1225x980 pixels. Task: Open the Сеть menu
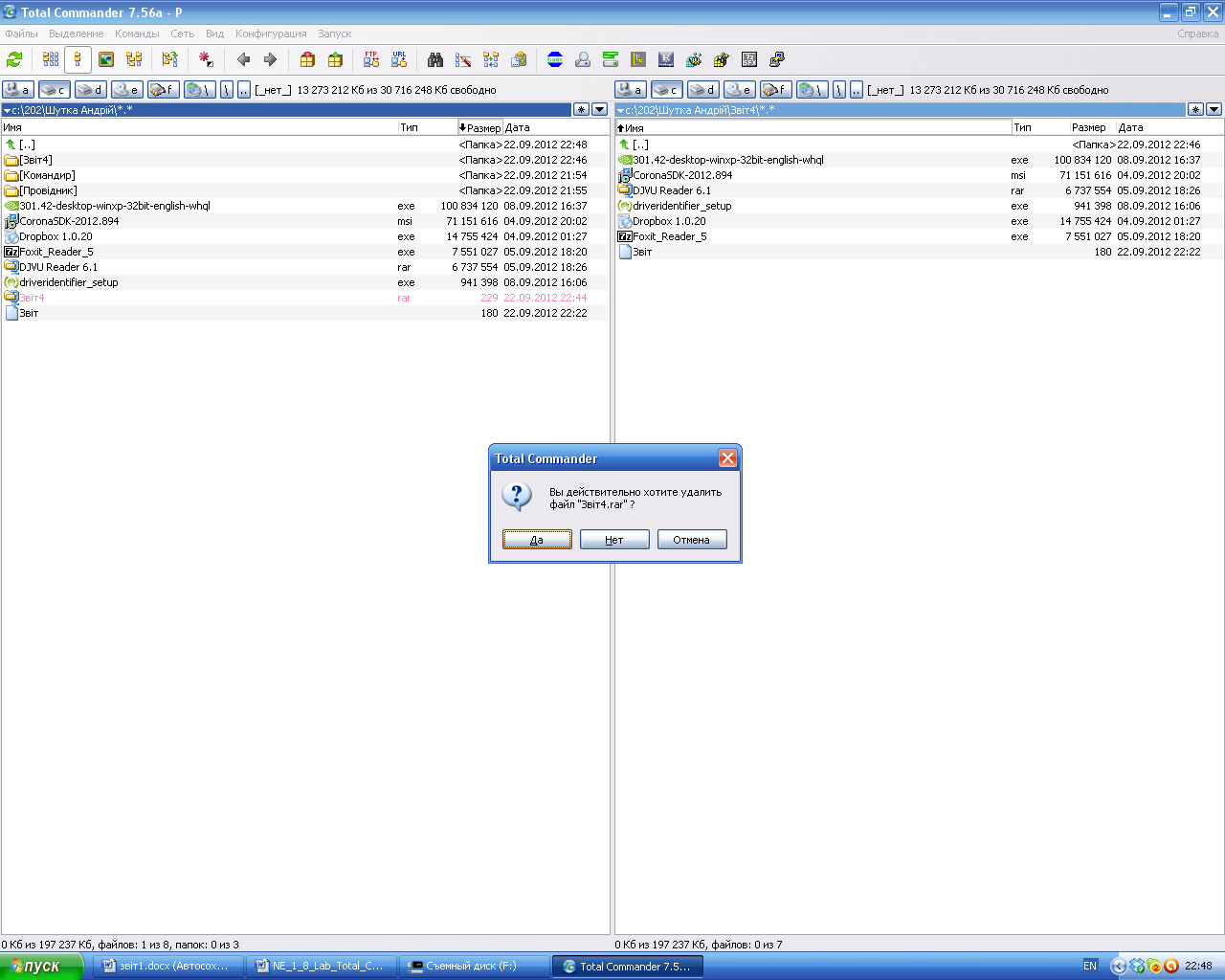click(182, 33)
